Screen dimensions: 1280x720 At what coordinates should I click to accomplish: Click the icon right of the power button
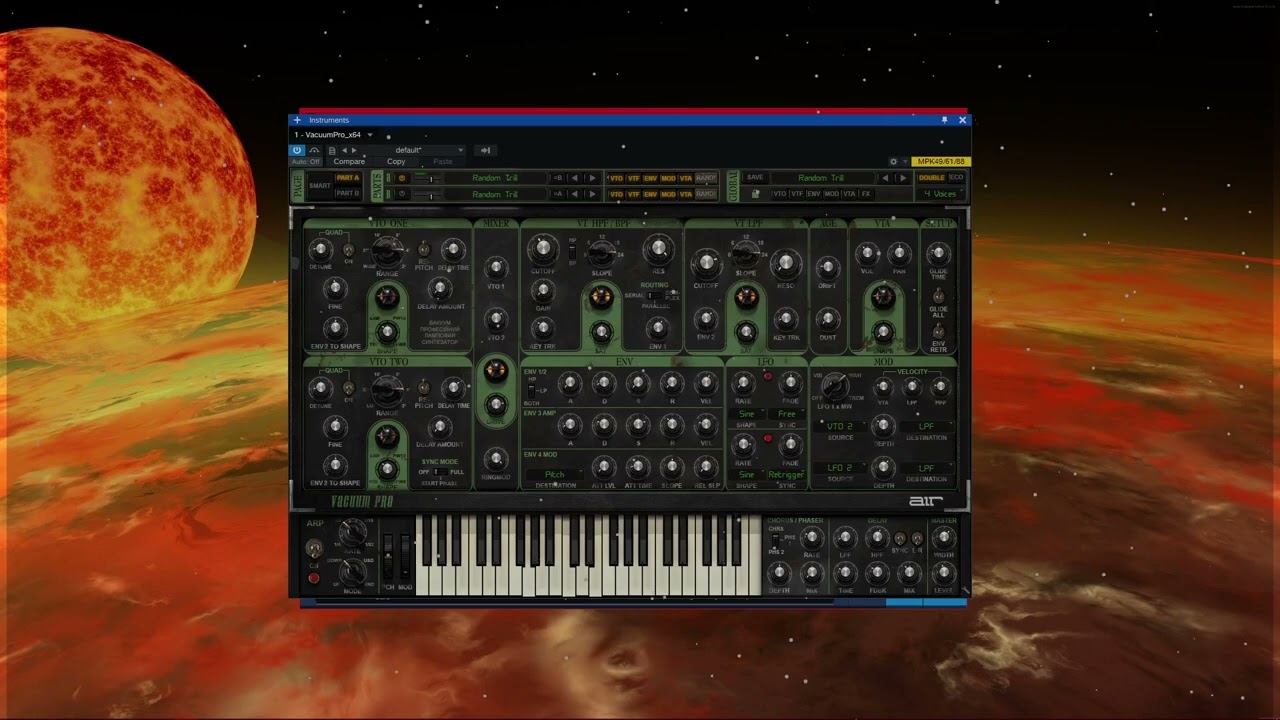tap(314, 150)
